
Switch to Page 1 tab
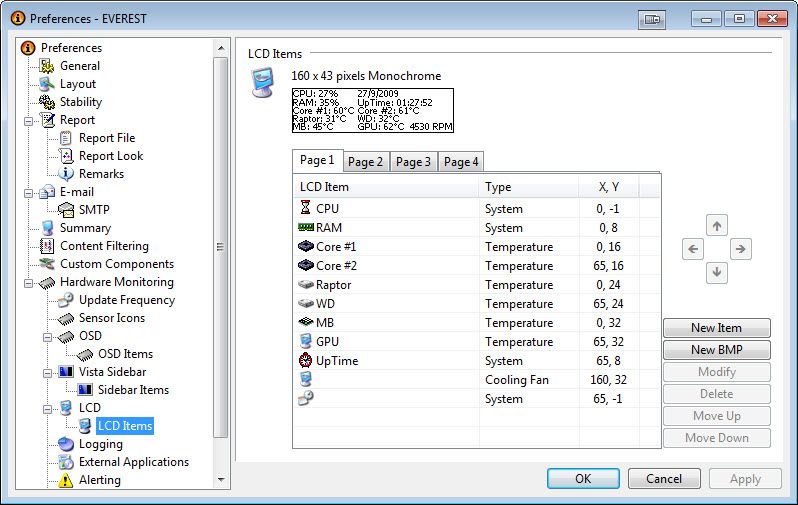click(x=318, y=160)
